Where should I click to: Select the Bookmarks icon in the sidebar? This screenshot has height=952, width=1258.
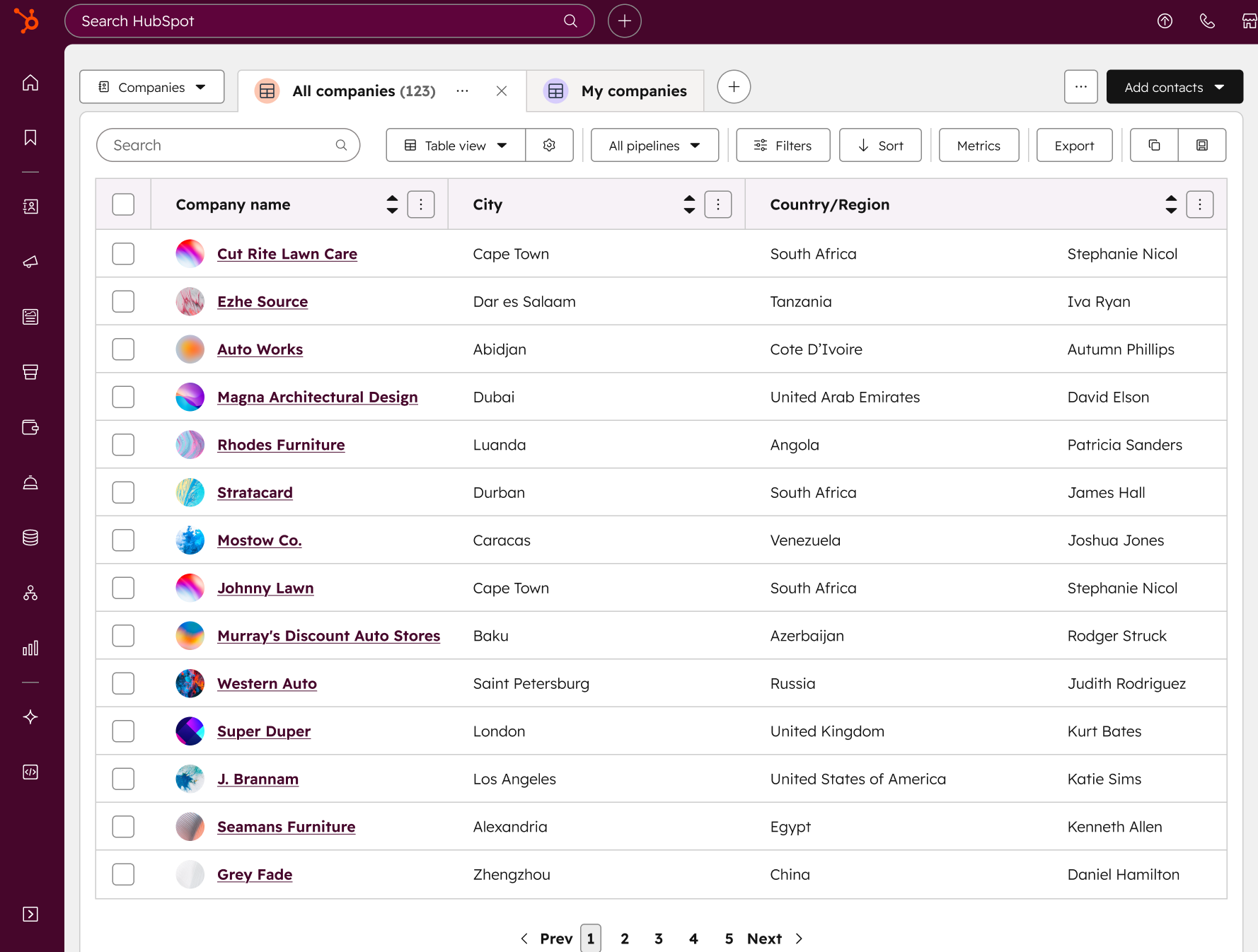(30, 137)
